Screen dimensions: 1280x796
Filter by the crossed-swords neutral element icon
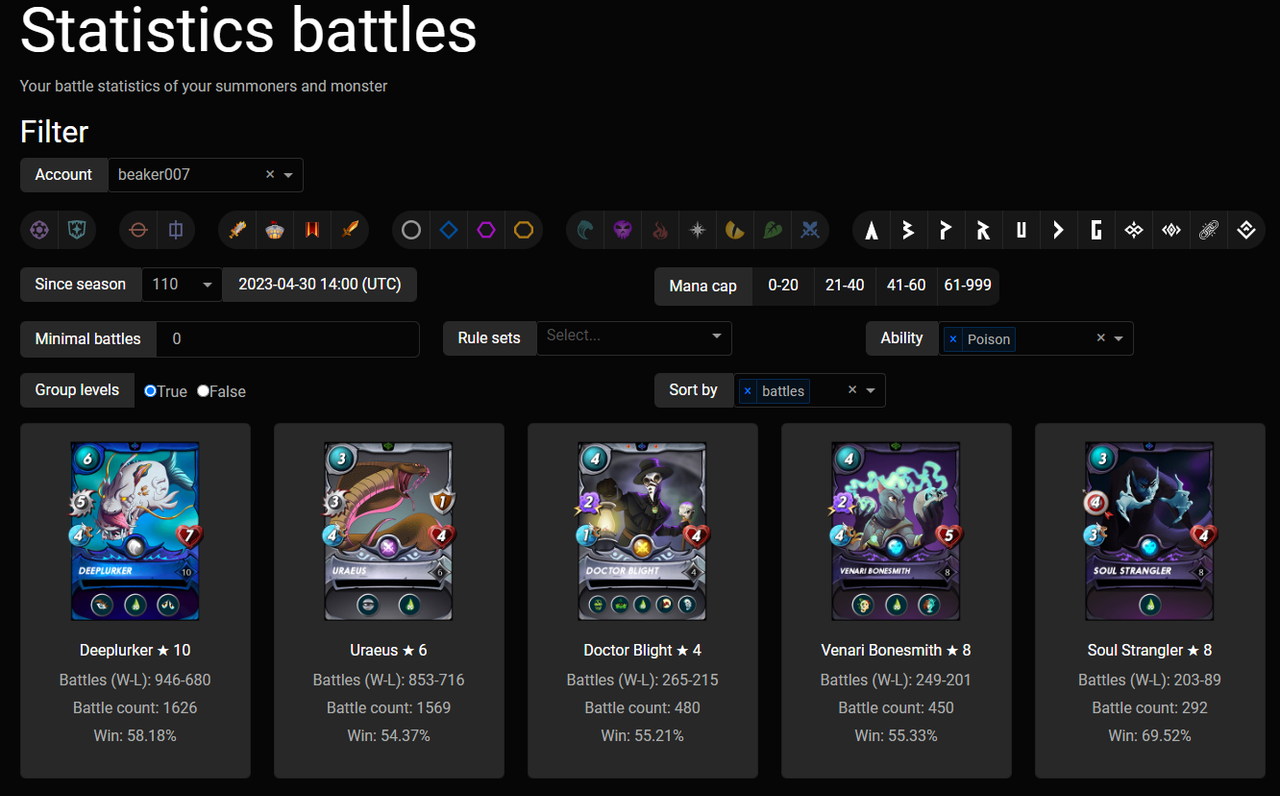[x=810, y=230]
